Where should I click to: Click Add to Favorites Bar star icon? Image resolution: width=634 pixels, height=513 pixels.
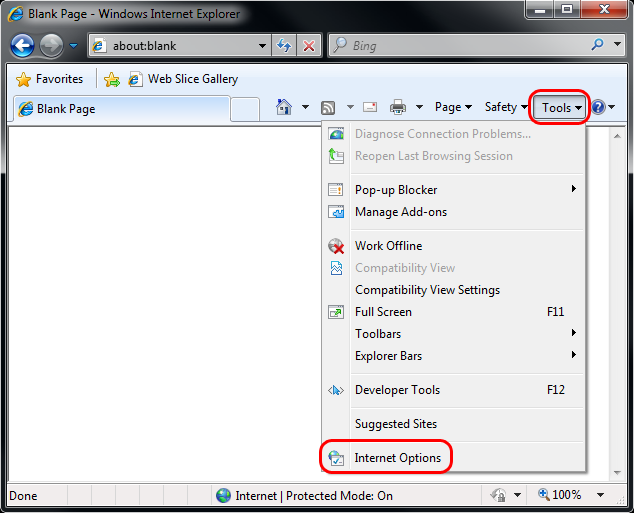tap(112, 79)
